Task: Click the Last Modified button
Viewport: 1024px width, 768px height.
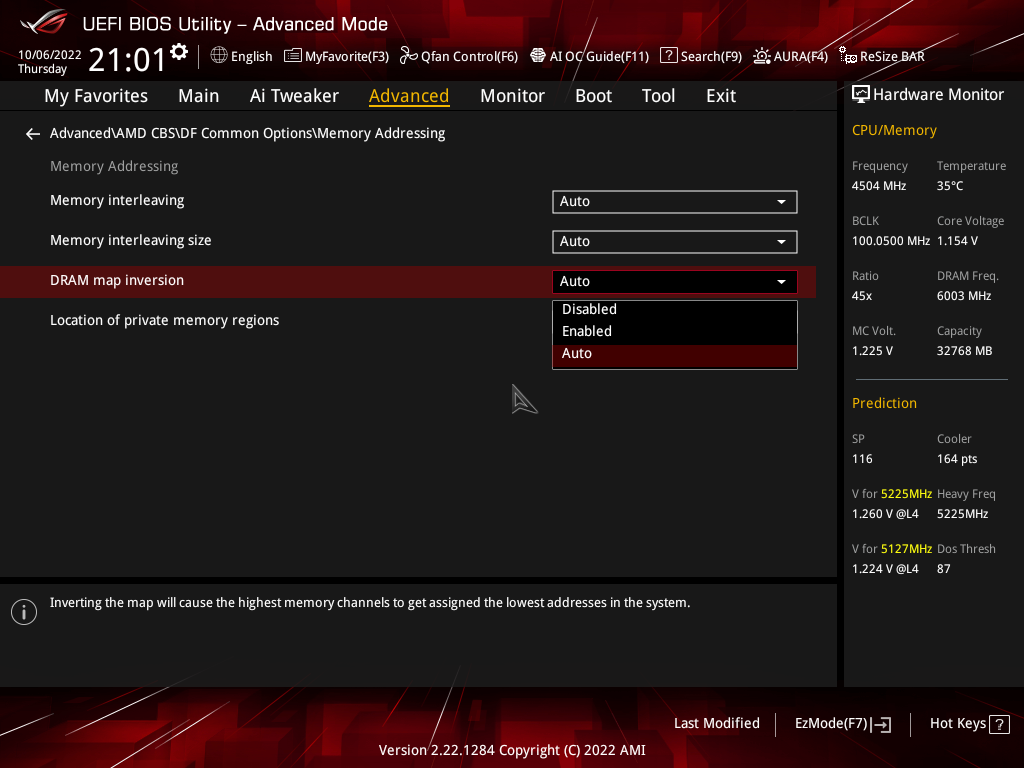Action: pos(716,723)
